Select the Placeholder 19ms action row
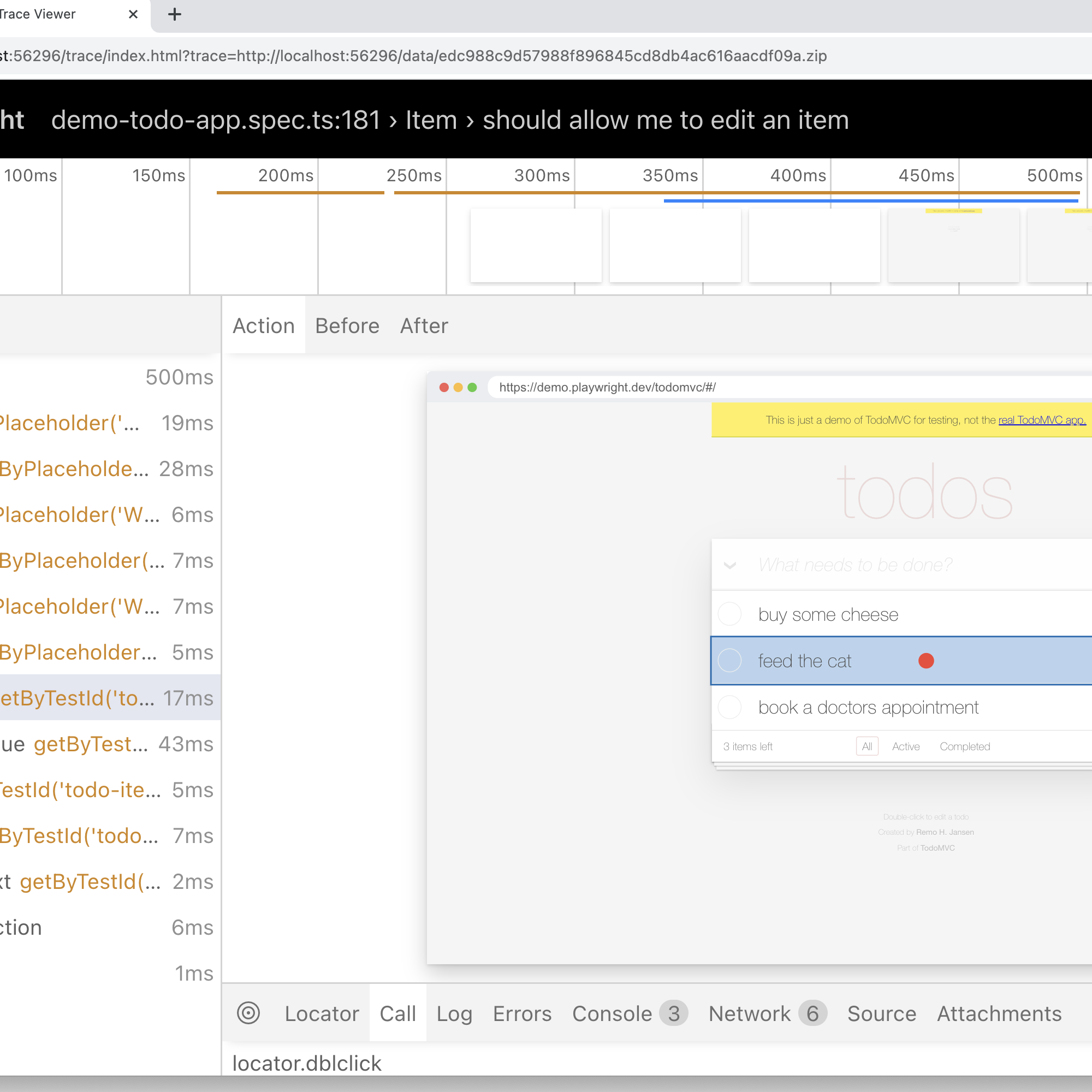This screenshot has width=1092, height=1092. click(x=110, y=423)
